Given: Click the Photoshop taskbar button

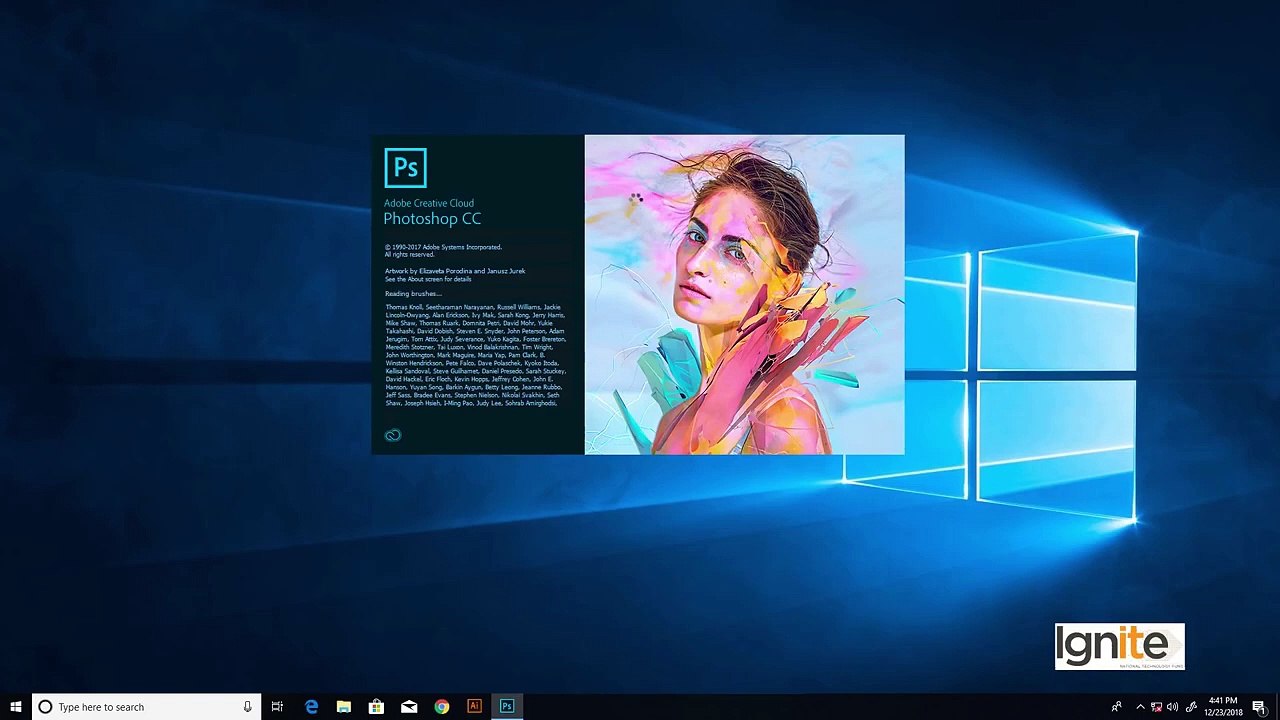Looking at the screenshot, I should [507, 707].
